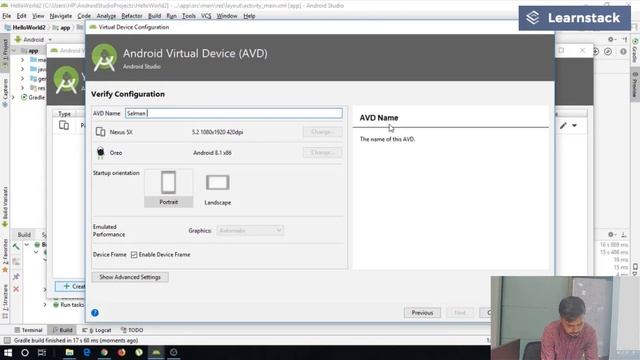Open the Run menu
Image resolution: width=640 pixels, height=360 pixels.
pyautogui.click(x=171, y=16)
